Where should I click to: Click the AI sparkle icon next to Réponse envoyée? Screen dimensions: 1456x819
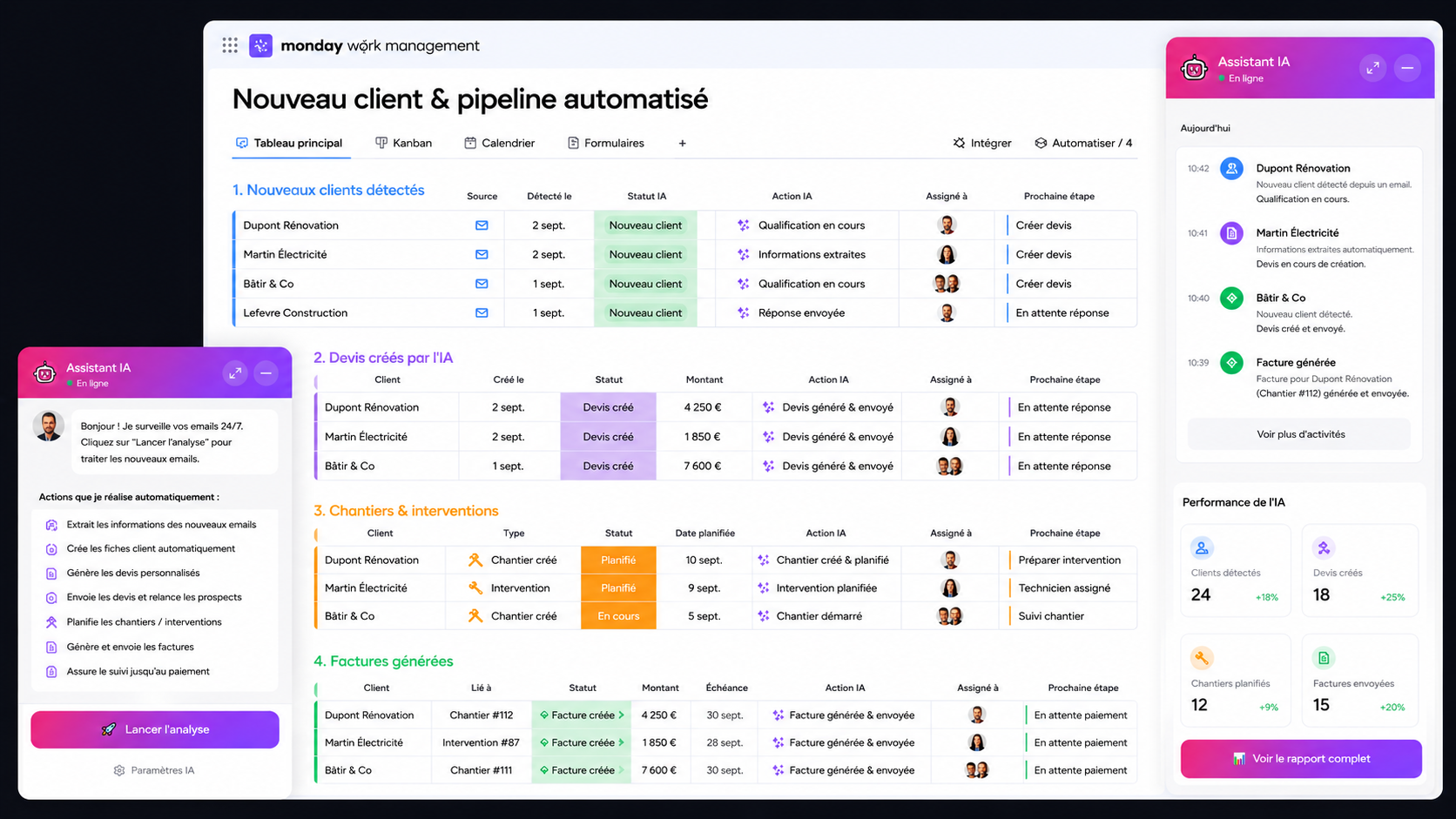coord(743,313)
